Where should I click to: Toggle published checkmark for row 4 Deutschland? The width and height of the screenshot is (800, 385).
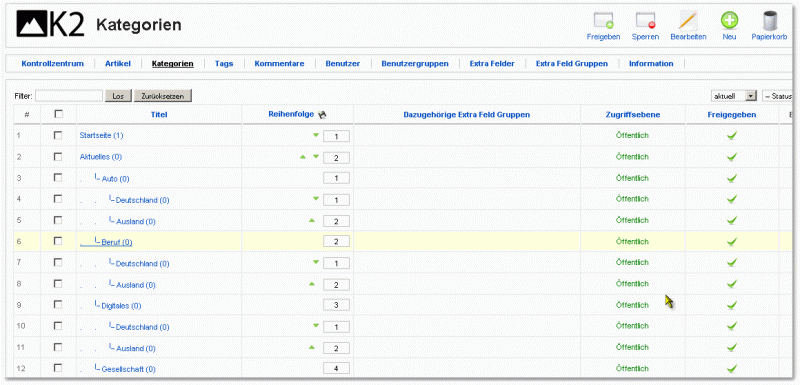click(732, 199)
